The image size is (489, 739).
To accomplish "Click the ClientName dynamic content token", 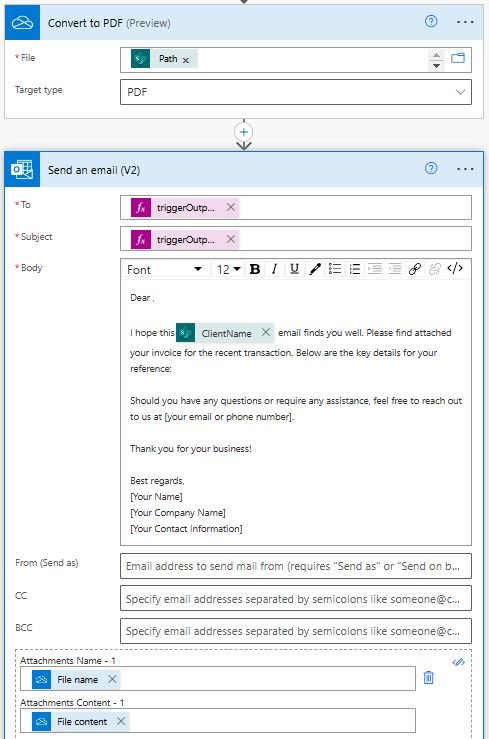I will 225,333.
